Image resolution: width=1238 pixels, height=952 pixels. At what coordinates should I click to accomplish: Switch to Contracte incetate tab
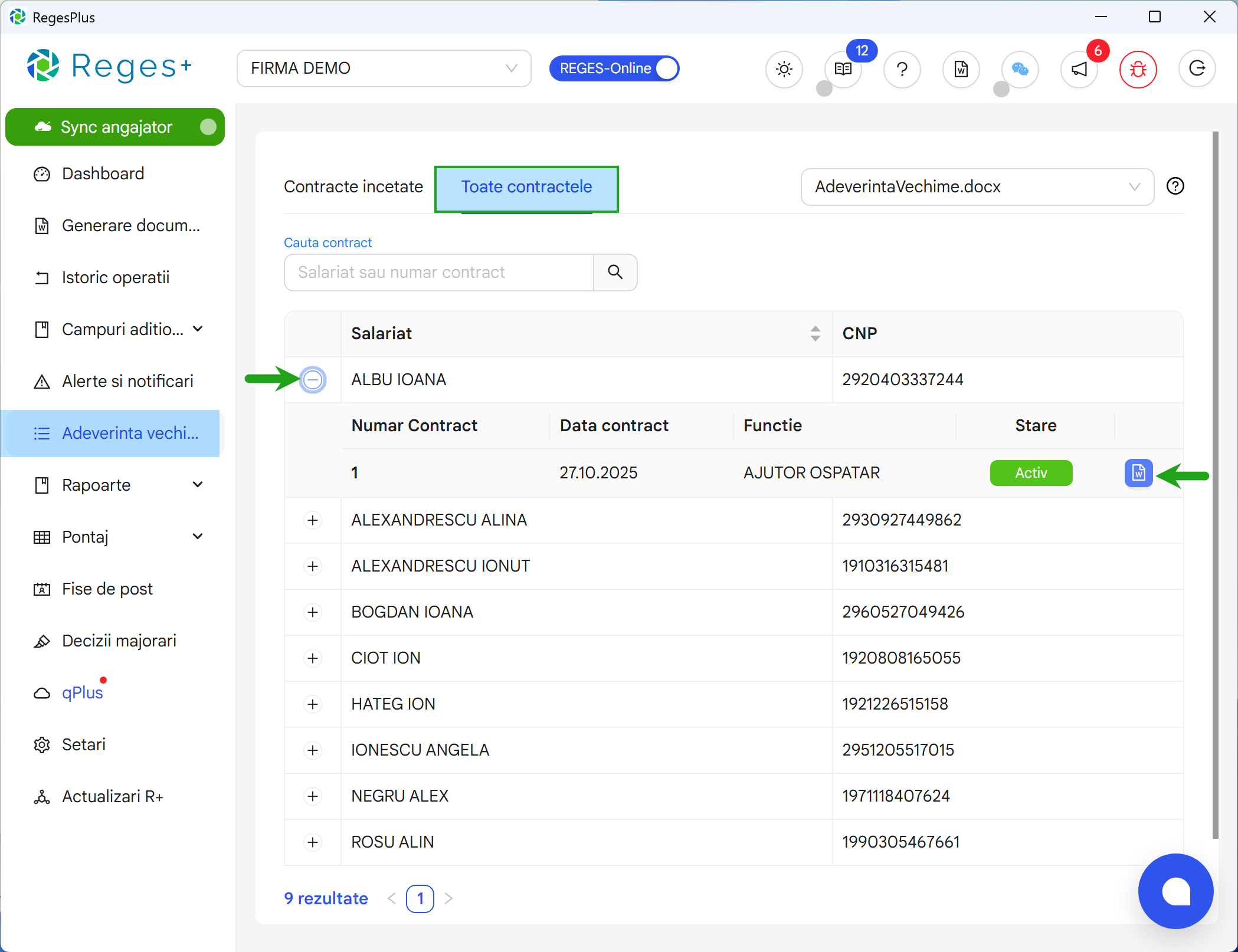[x=353, y=187]
